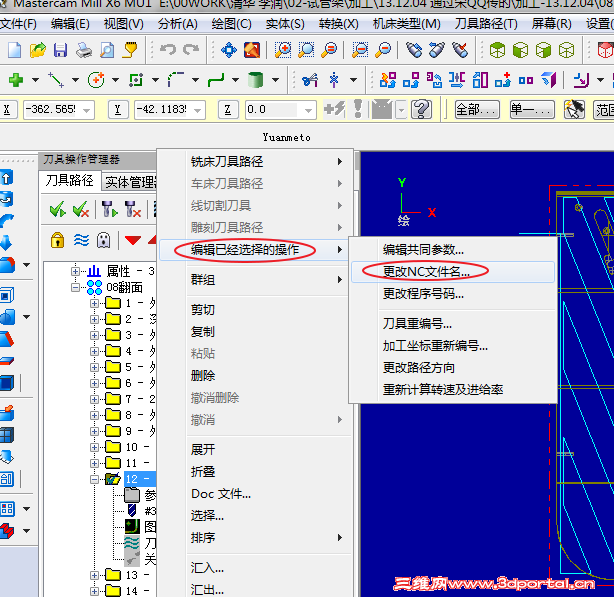
Task: Open the Z coordinate dropdown
Action: point(309,110)
